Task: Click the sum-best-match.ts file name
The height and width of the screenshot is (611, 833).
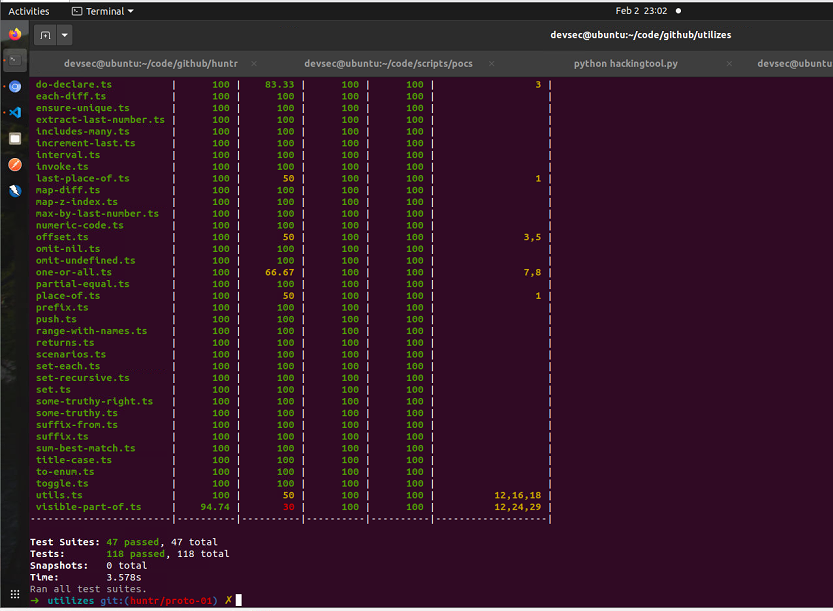Action: [x=86, y=448]
